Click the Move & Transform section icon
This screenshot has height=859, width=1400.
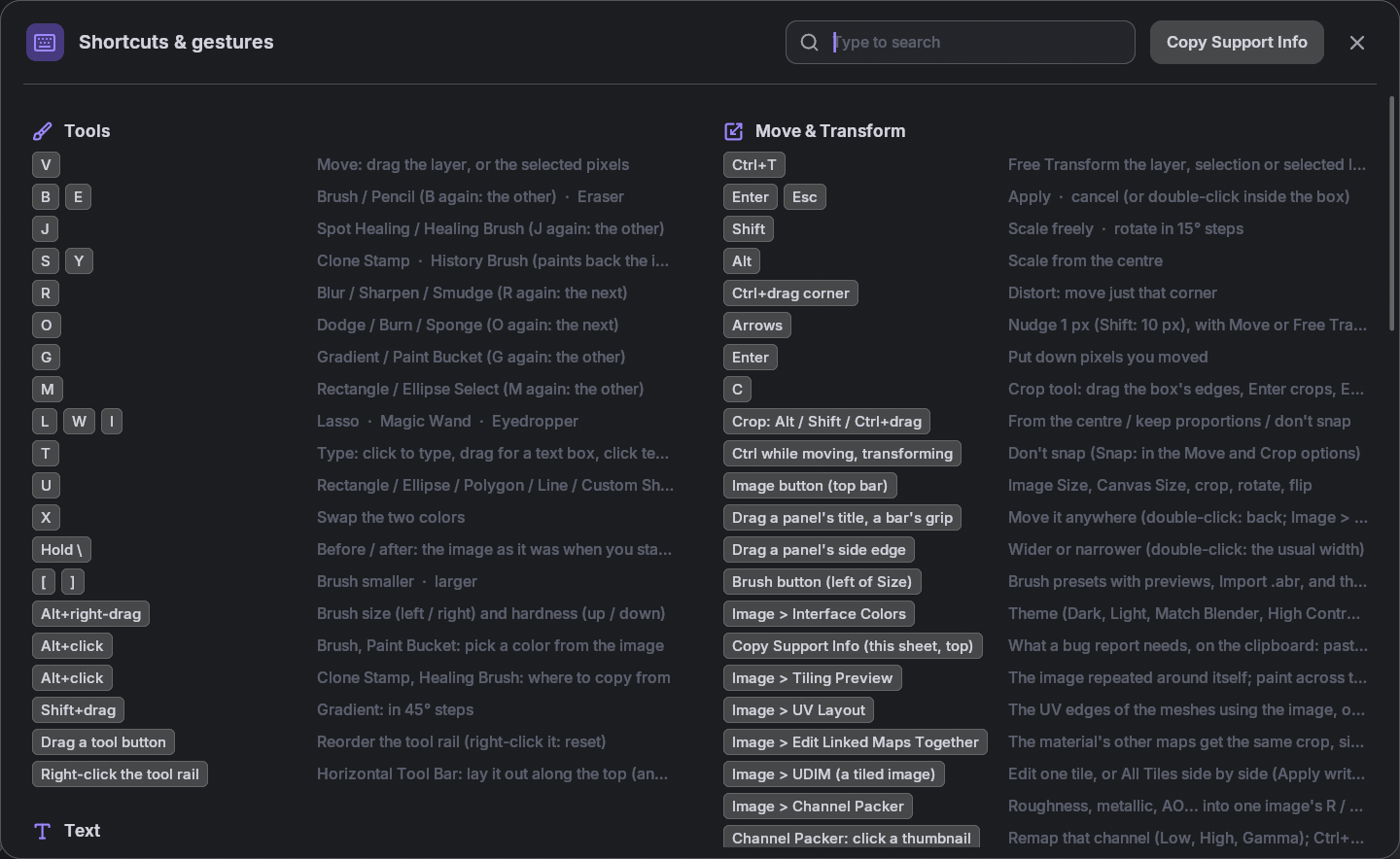click(x=733, y=131)
